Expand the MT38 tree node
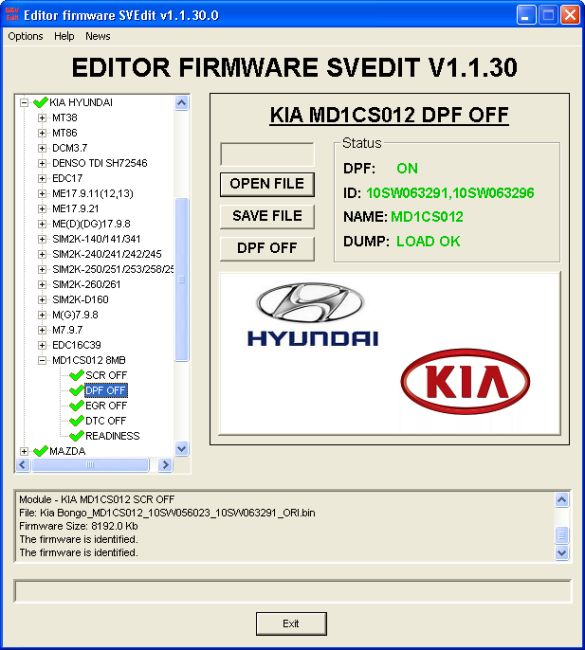This screenshot has width=585, height=650. click(x=42, y=118)
